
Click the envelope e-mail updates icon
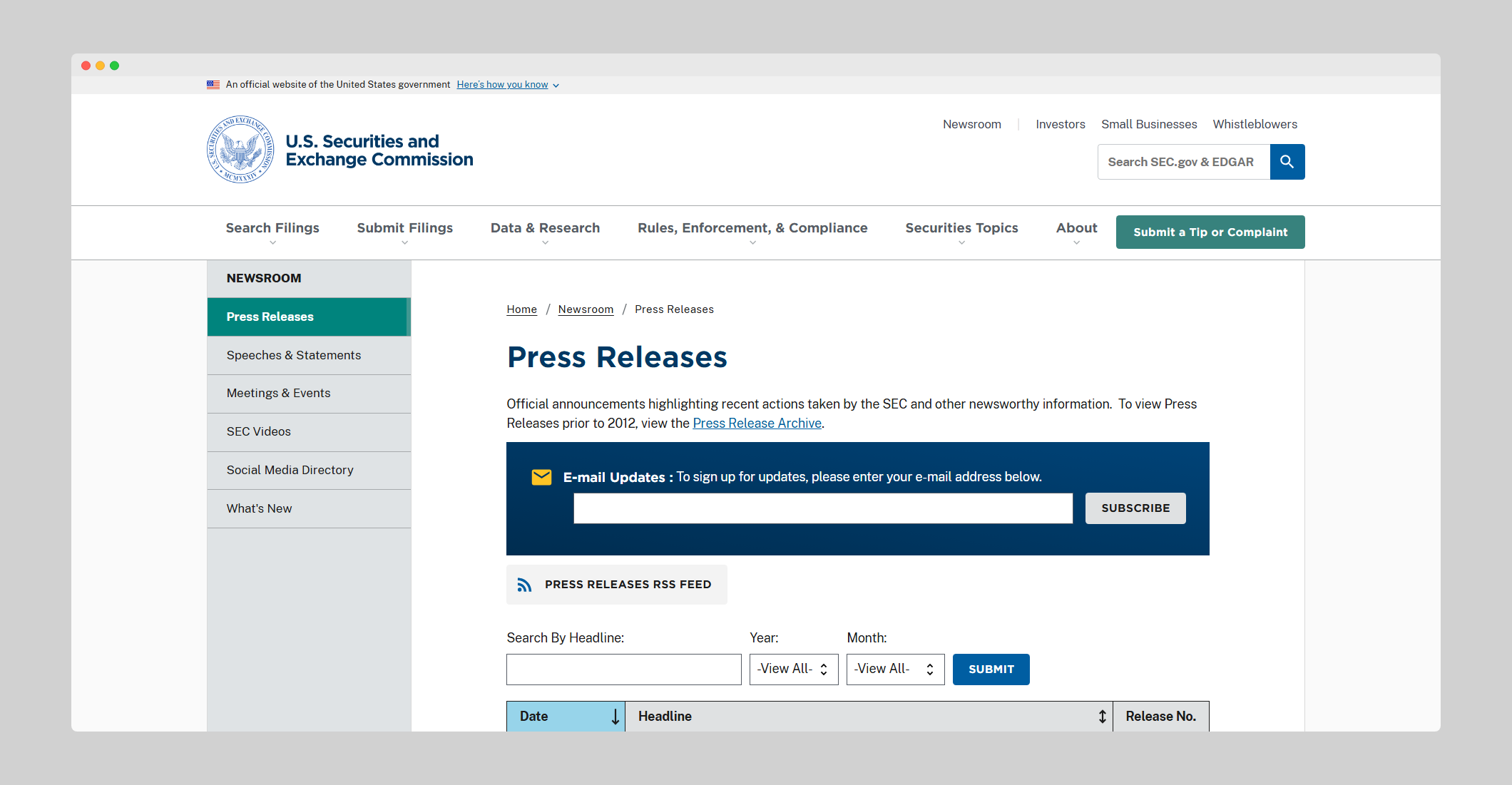pyautogui.click(x=542, y=477)
